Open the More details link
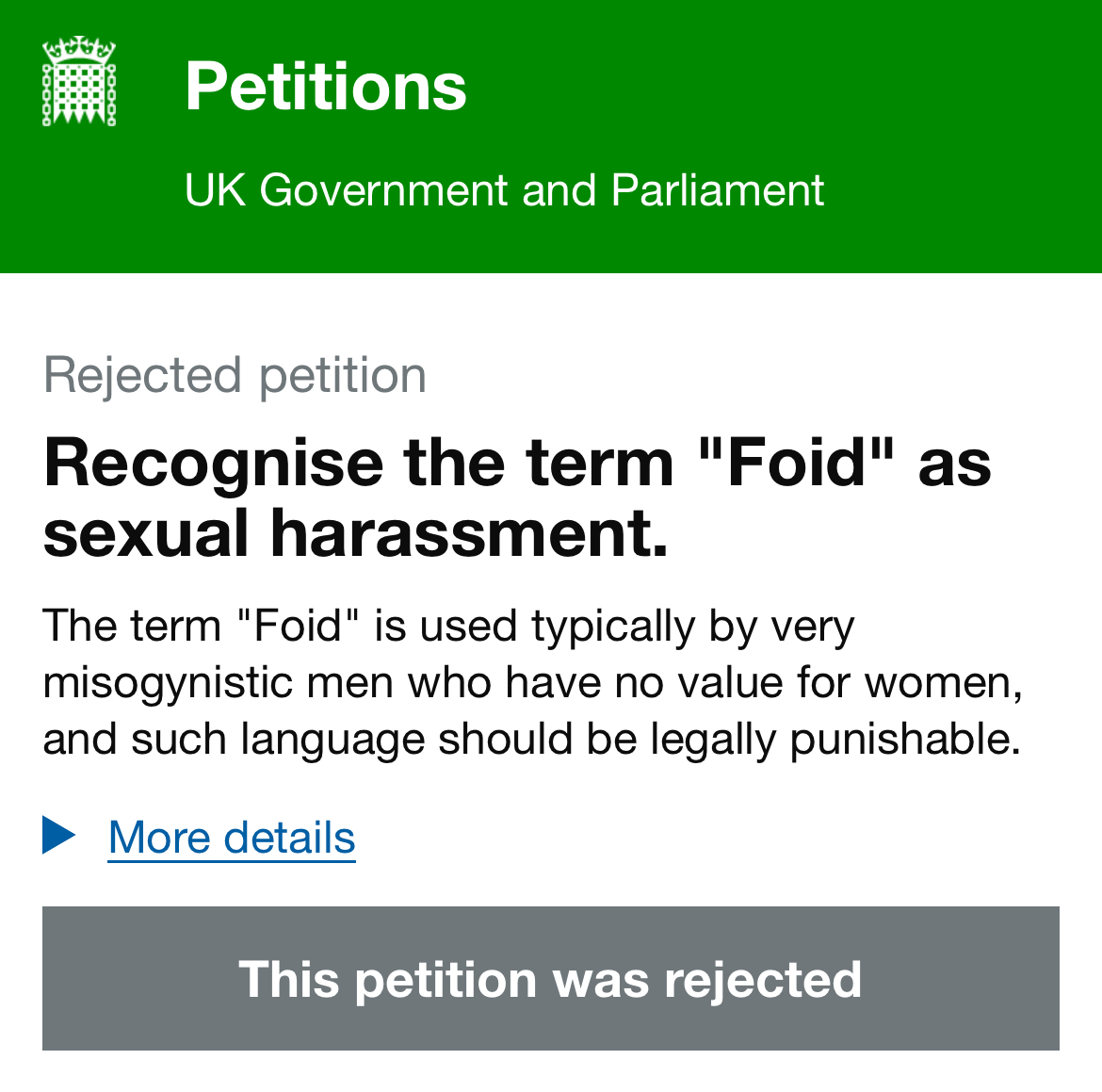Viewport: 1102px width, 1092px height. point(232,838)
